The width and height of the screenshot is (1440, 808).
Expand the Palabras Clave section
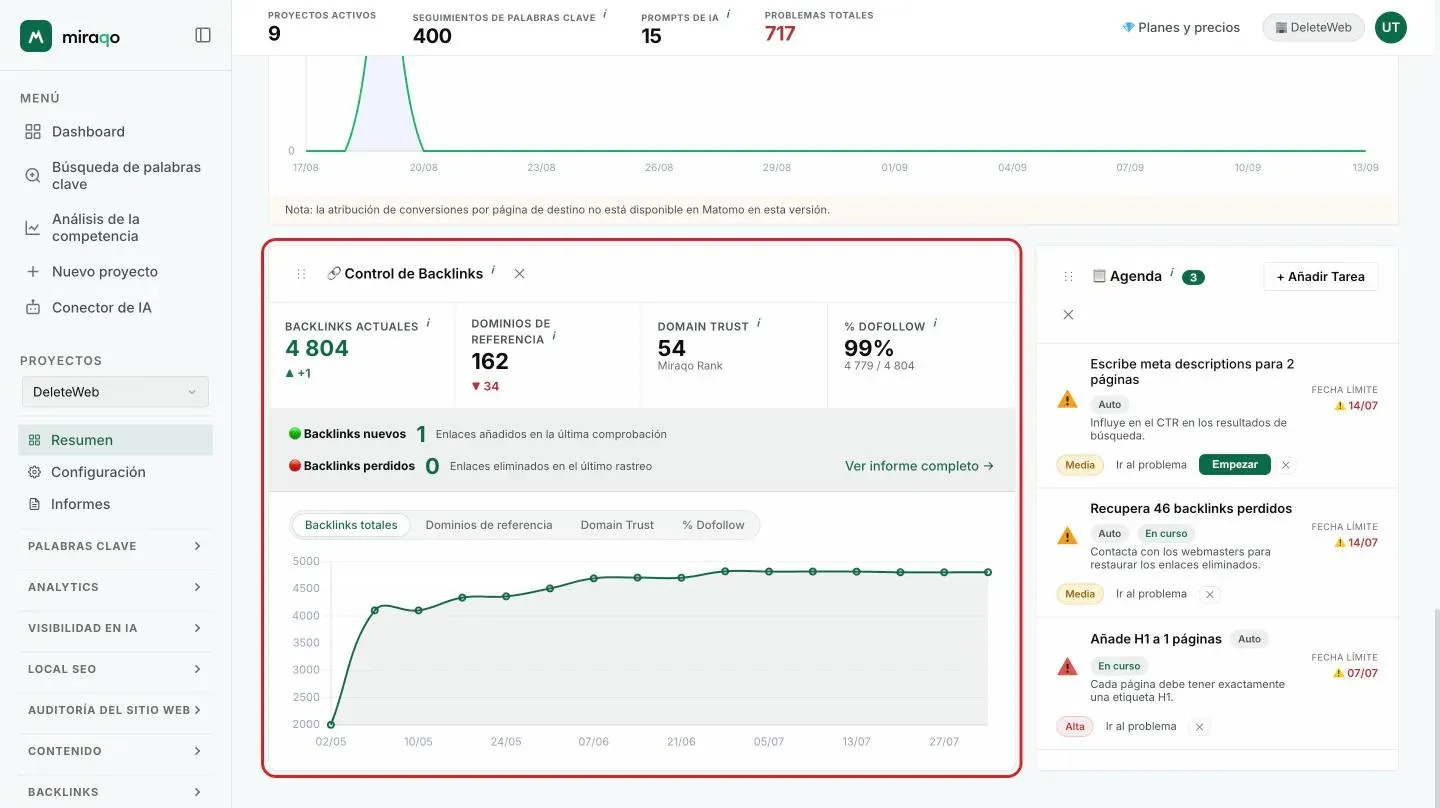tap(115, 546)
